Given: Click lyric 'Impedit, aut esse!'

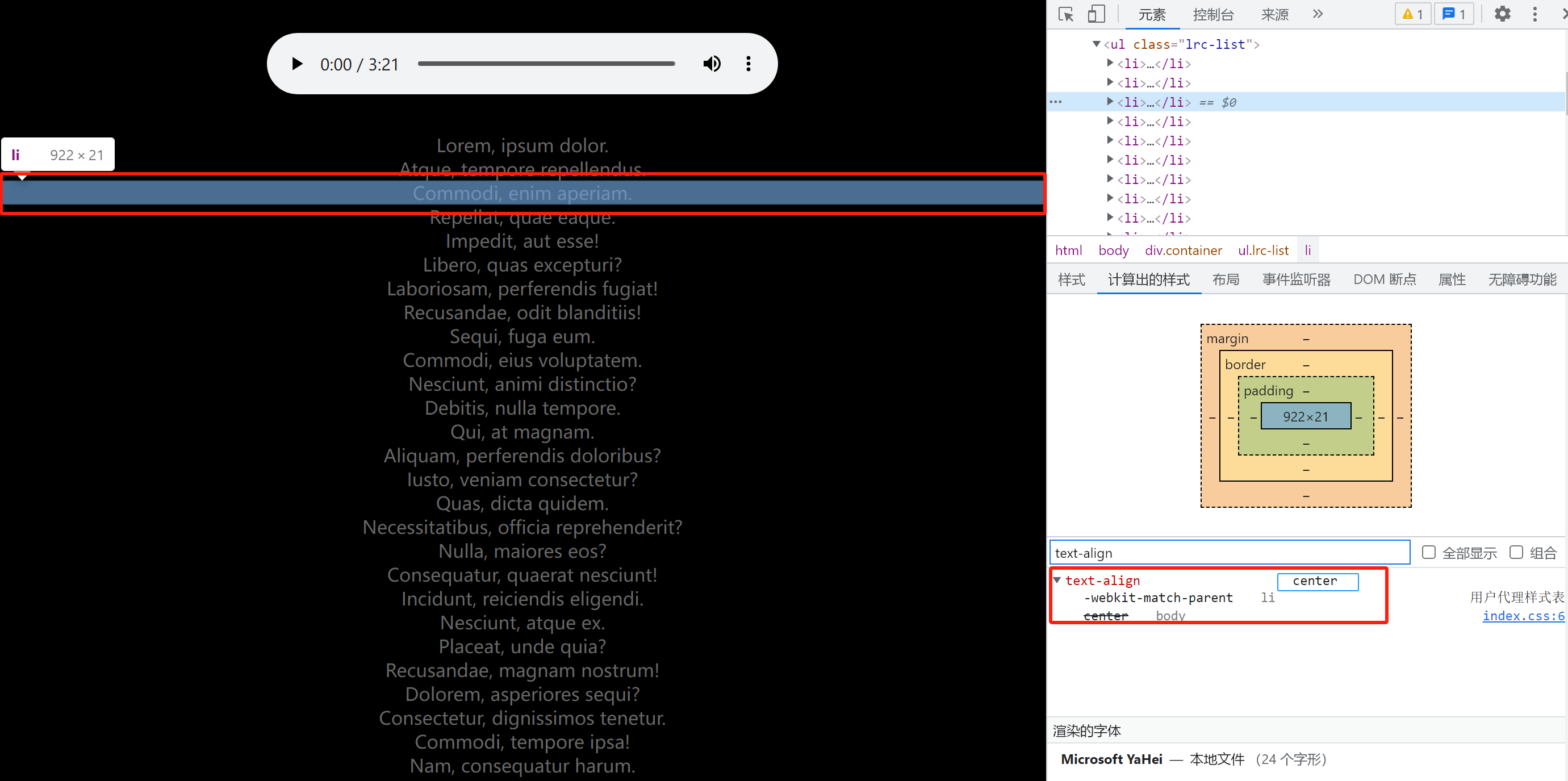Looking at the screenshot, I should [522, 241].
